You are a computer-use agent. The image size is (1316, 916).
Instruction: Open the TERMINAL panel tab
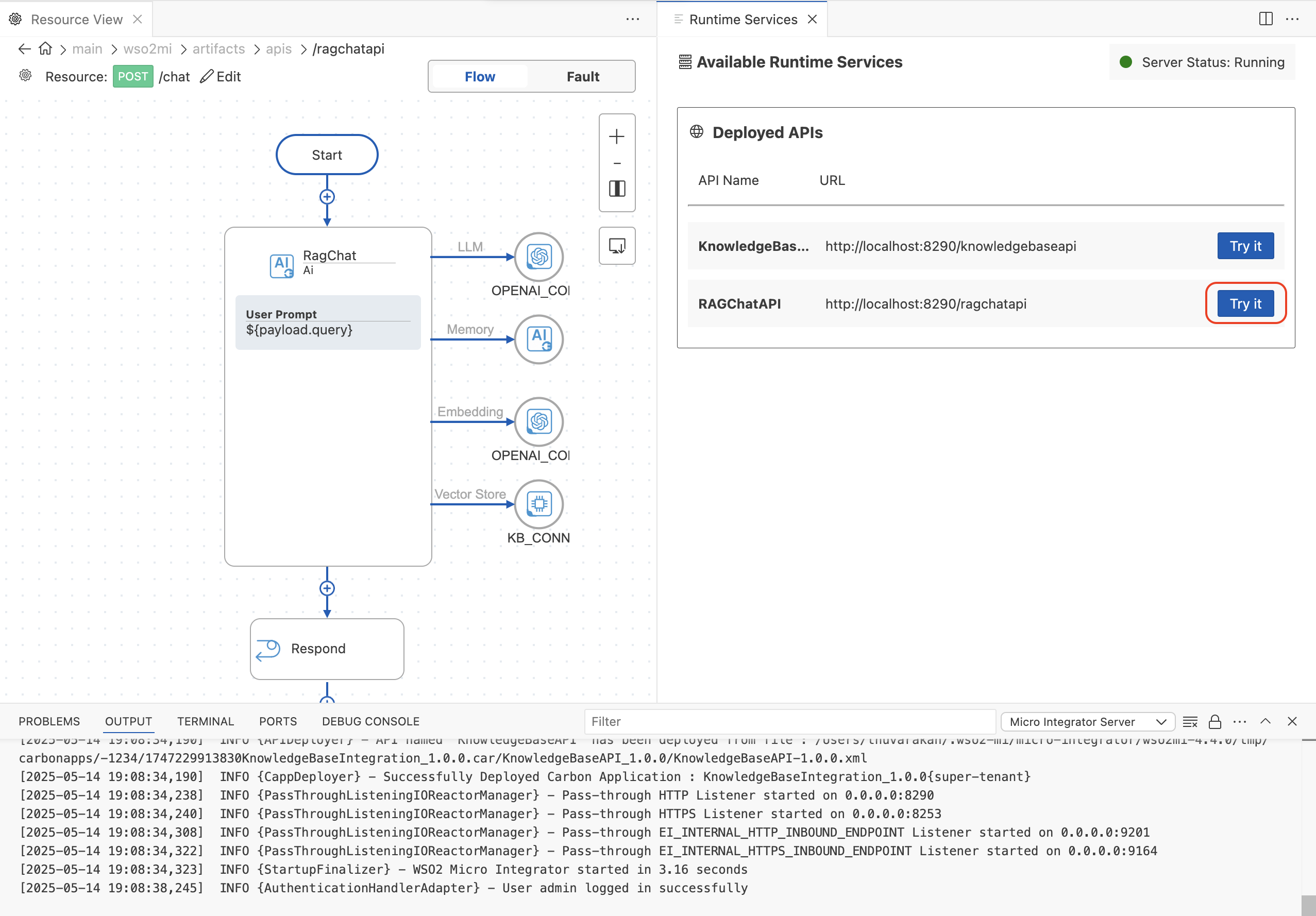205,721
